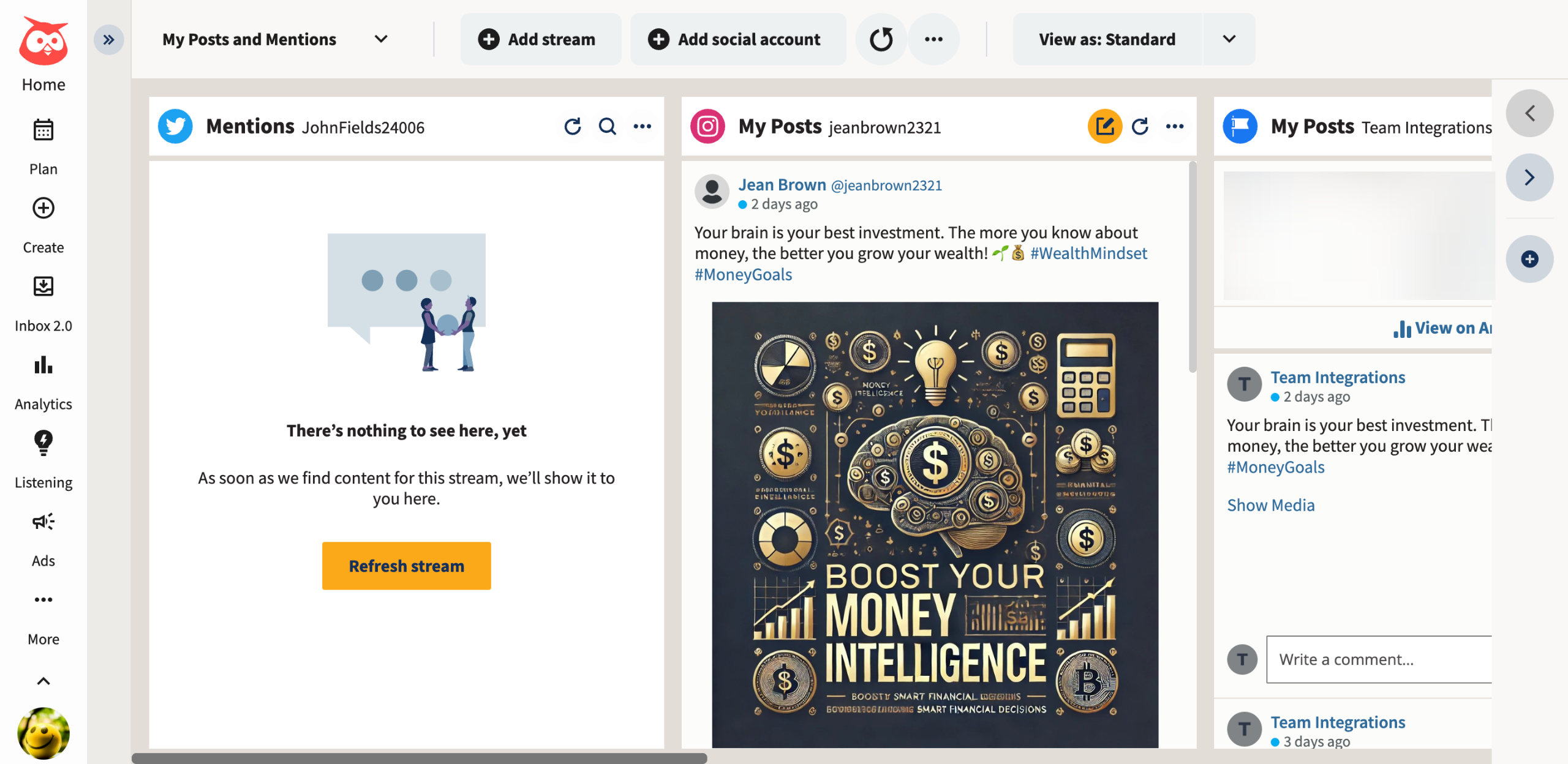Open Analytics bar chart icon
Image resolution: width=1568 pixels, height=764 pixels.
tap(43, 365)
